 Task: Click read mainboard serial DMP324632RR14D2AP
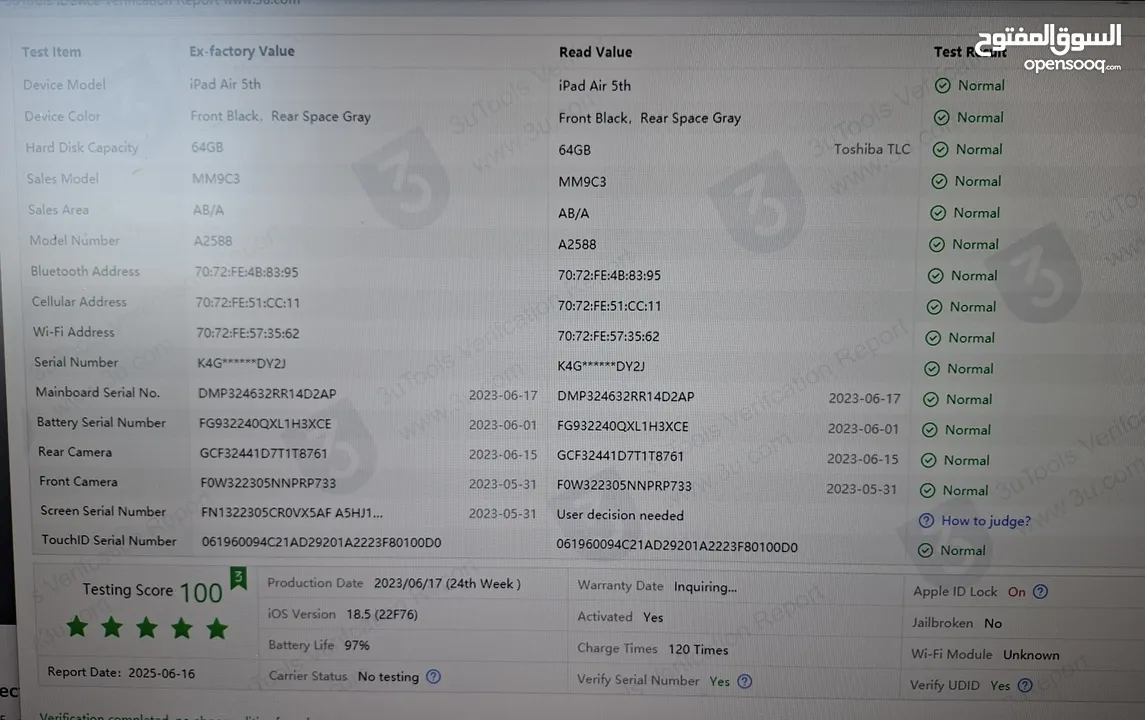(626, 397)
